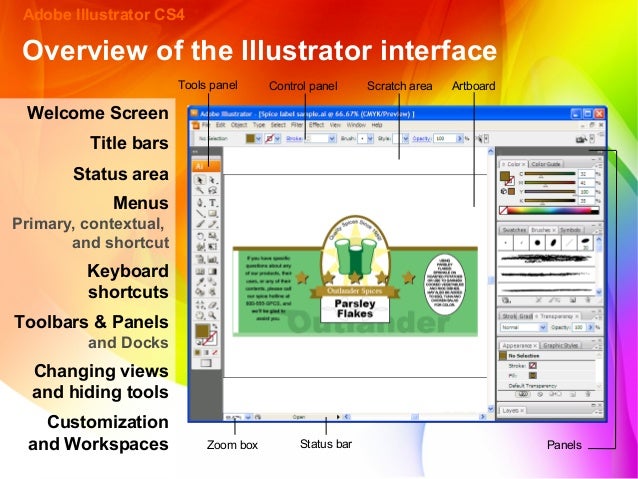
Task: Open the Layers panel tab
Action: pyautogui.click(x=512, y=410)
